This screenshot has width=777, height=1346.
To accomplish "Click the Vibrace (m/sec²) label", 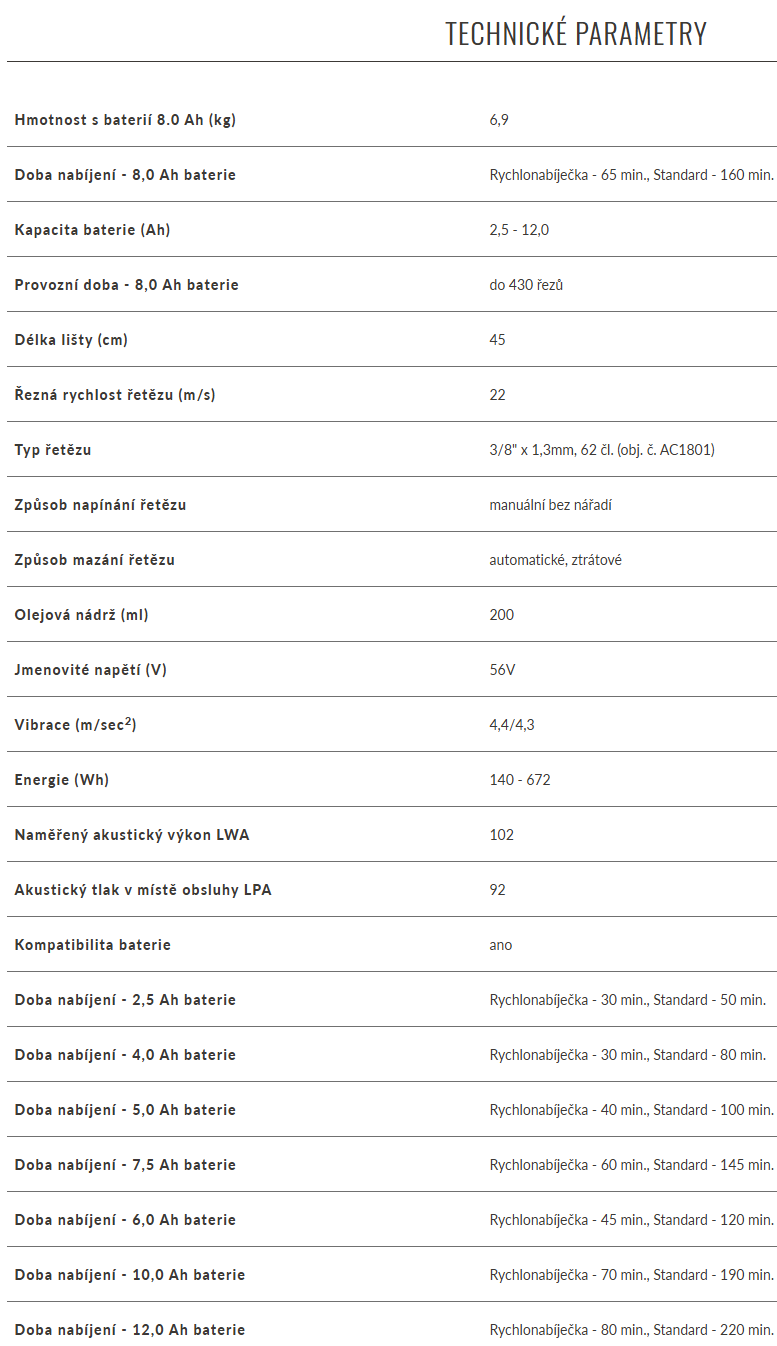I will 75,724.
